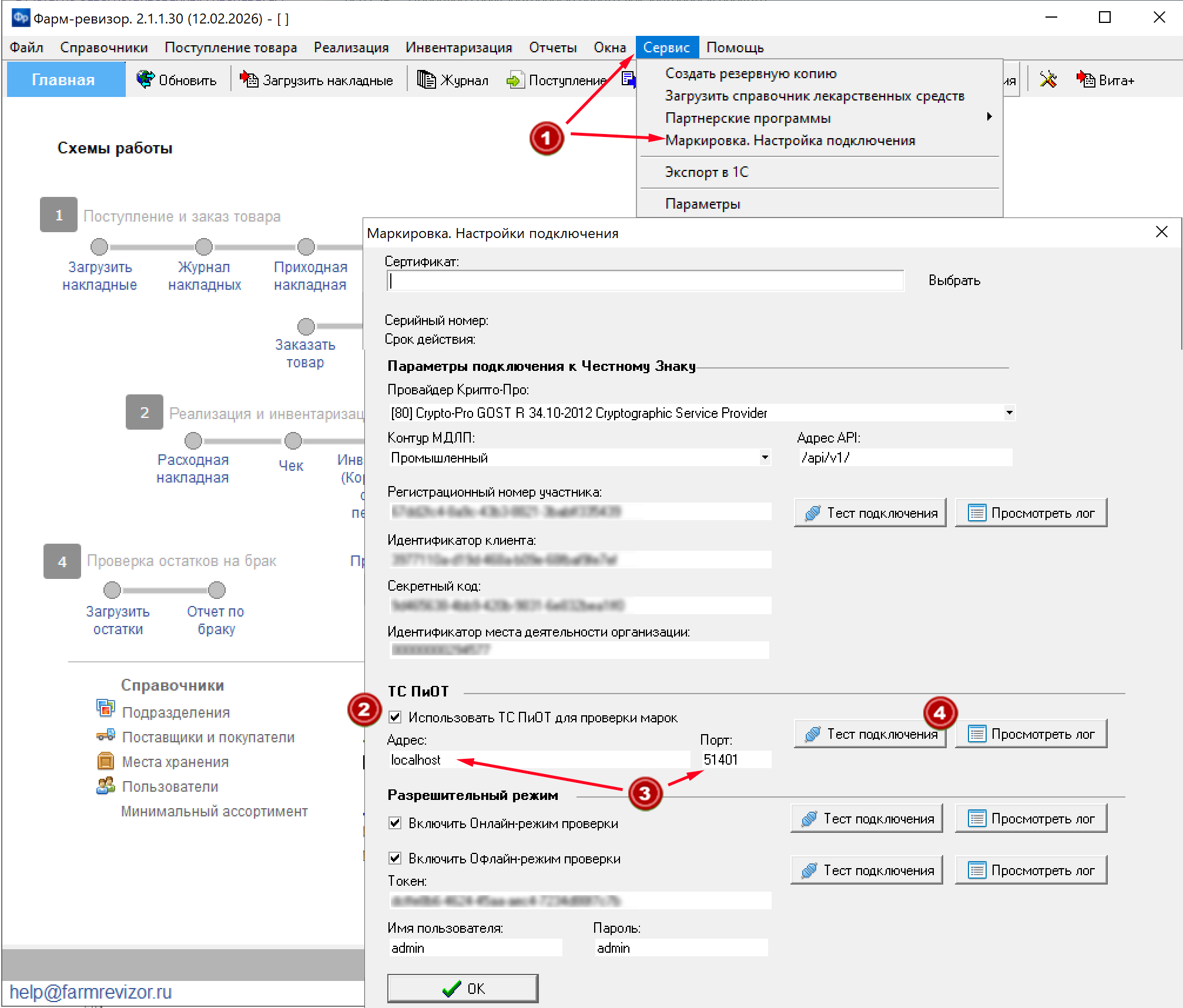Open the Журнал toolbar icon

426,79
